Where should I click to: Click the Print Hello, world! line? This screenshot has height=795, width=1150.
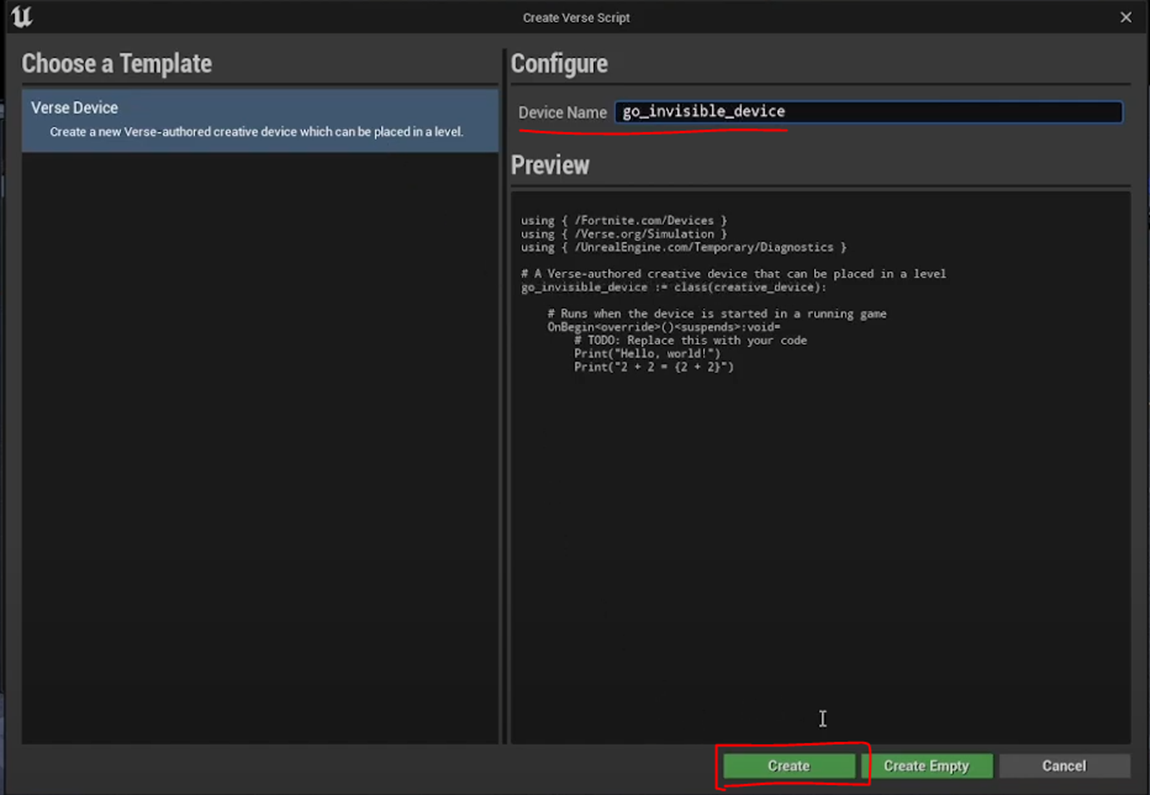(647, 353)
